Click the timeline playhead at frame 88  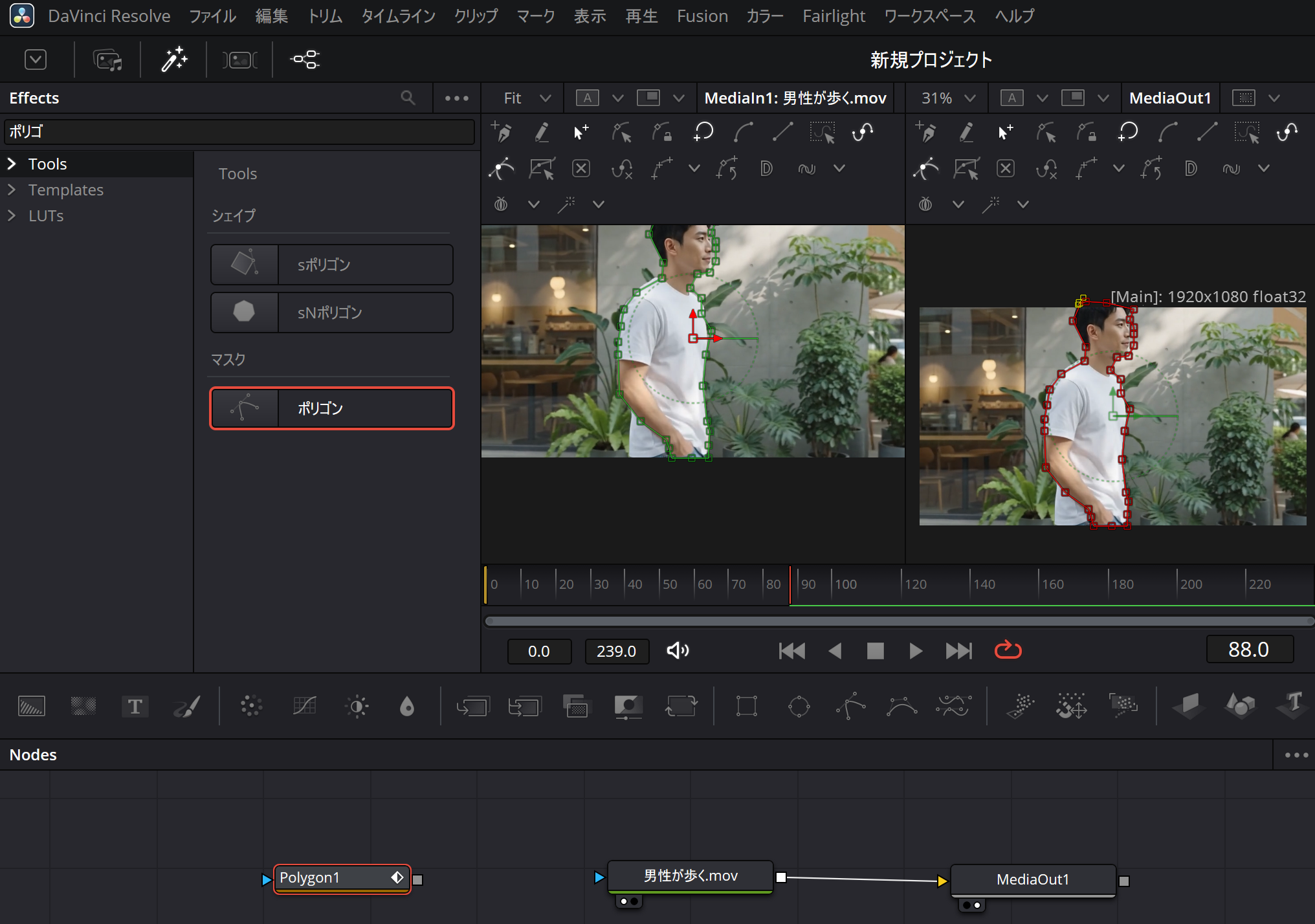[x=790, y=586]
